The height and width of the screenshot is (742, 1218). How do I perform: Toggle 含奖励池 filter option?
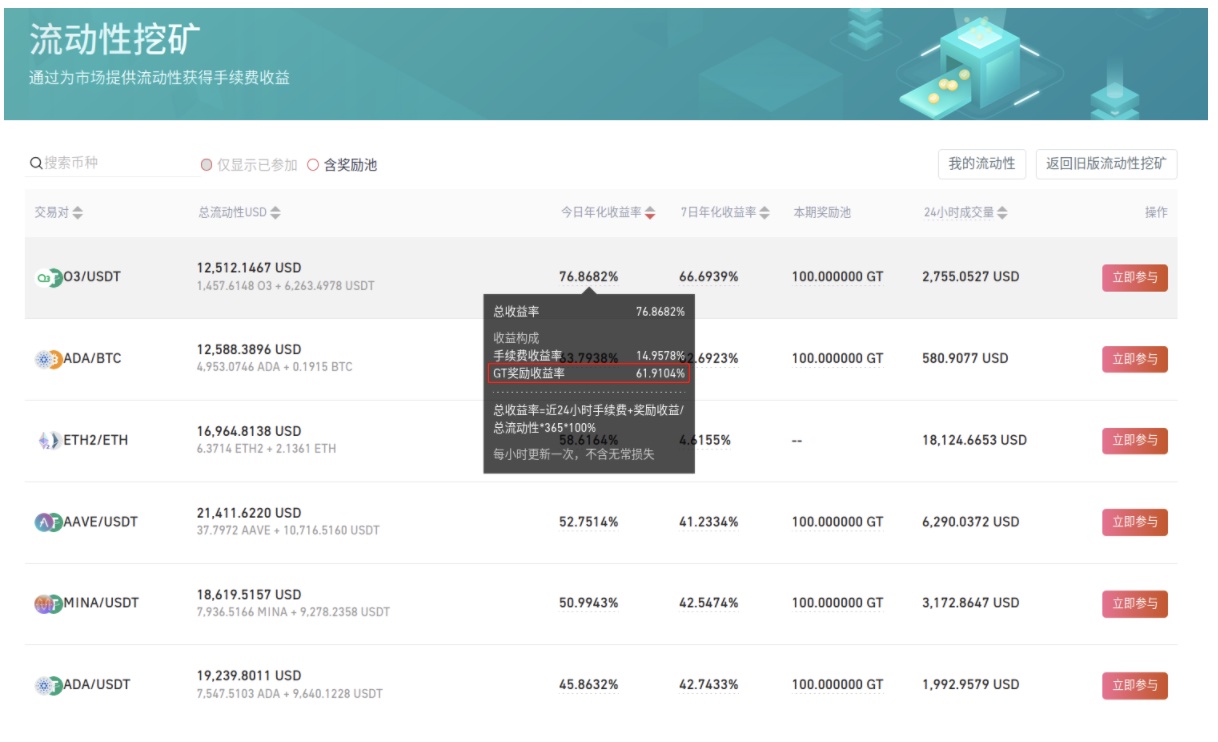342,165
